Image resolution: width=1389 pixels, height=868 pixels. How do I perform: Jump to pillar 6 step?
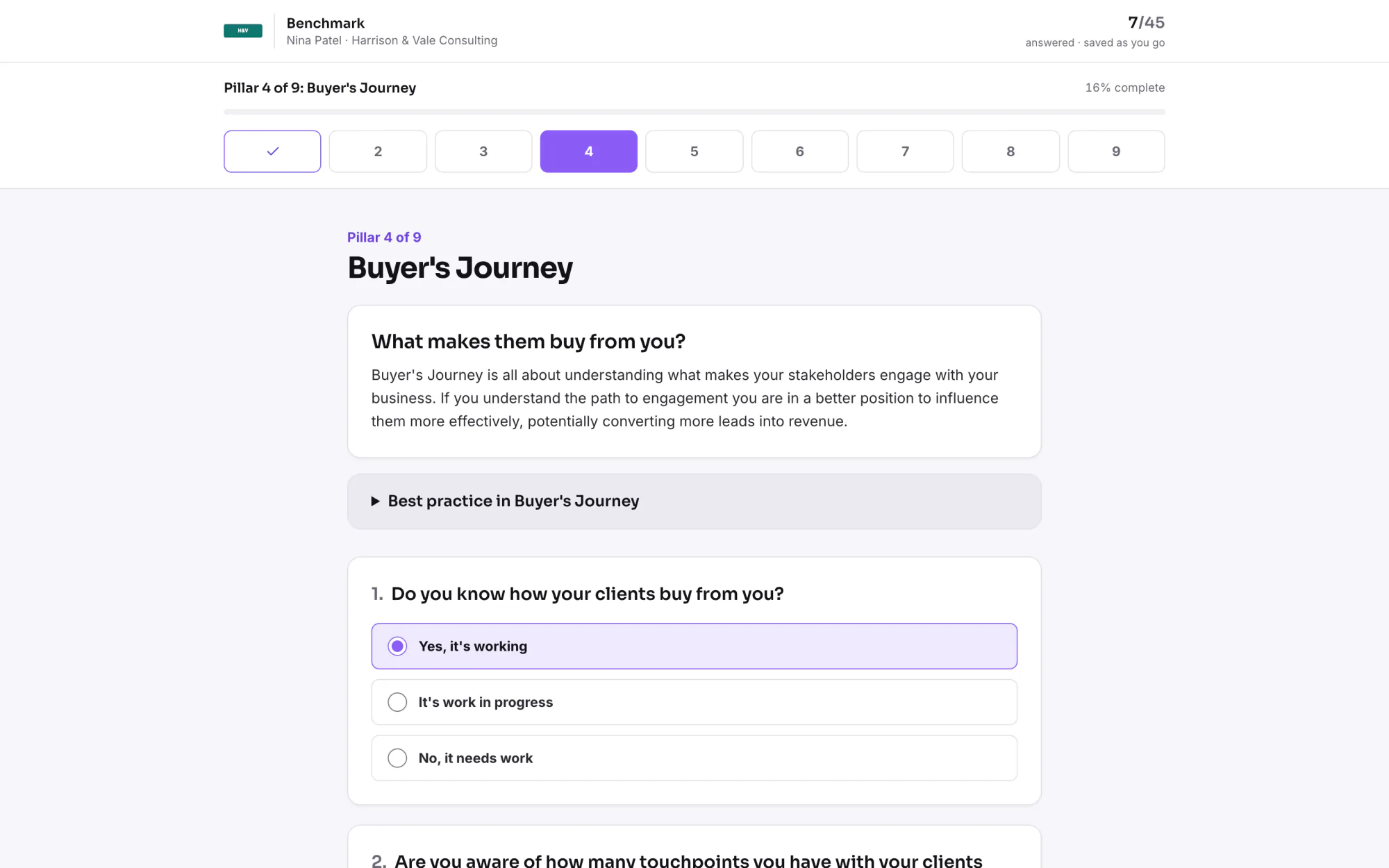point(800,151)
